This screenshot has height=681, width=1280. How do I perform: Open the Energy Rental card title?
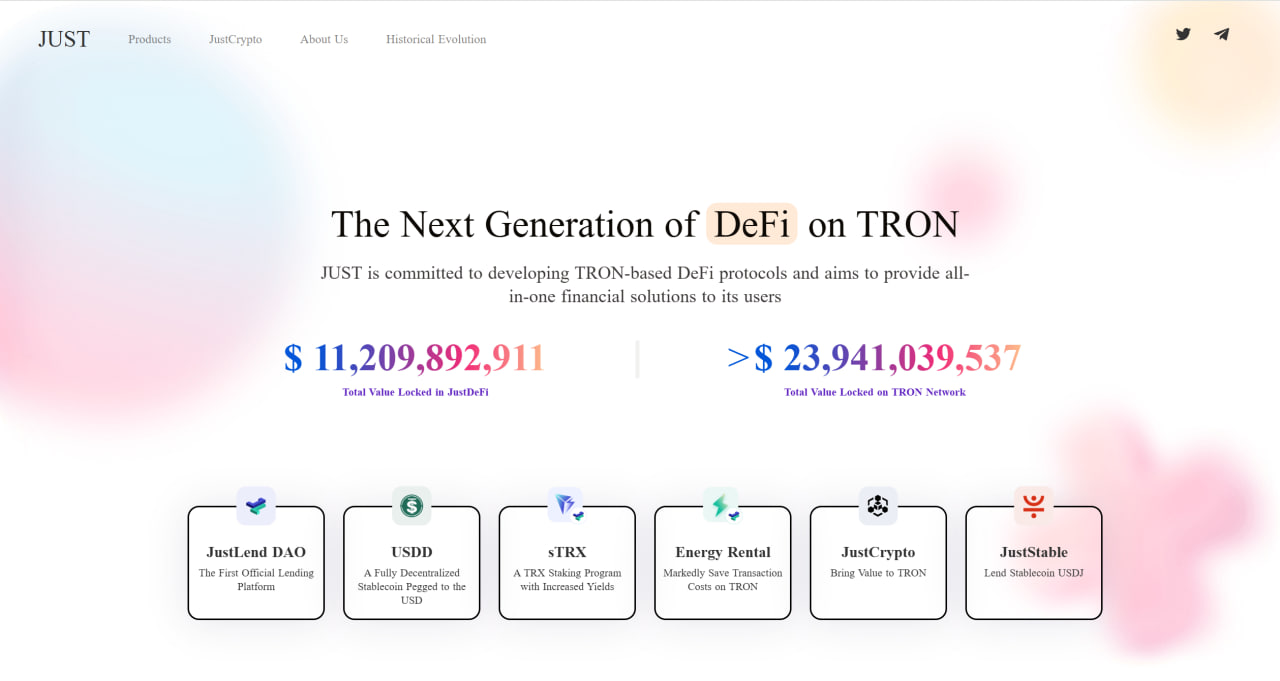click(723, 552)
